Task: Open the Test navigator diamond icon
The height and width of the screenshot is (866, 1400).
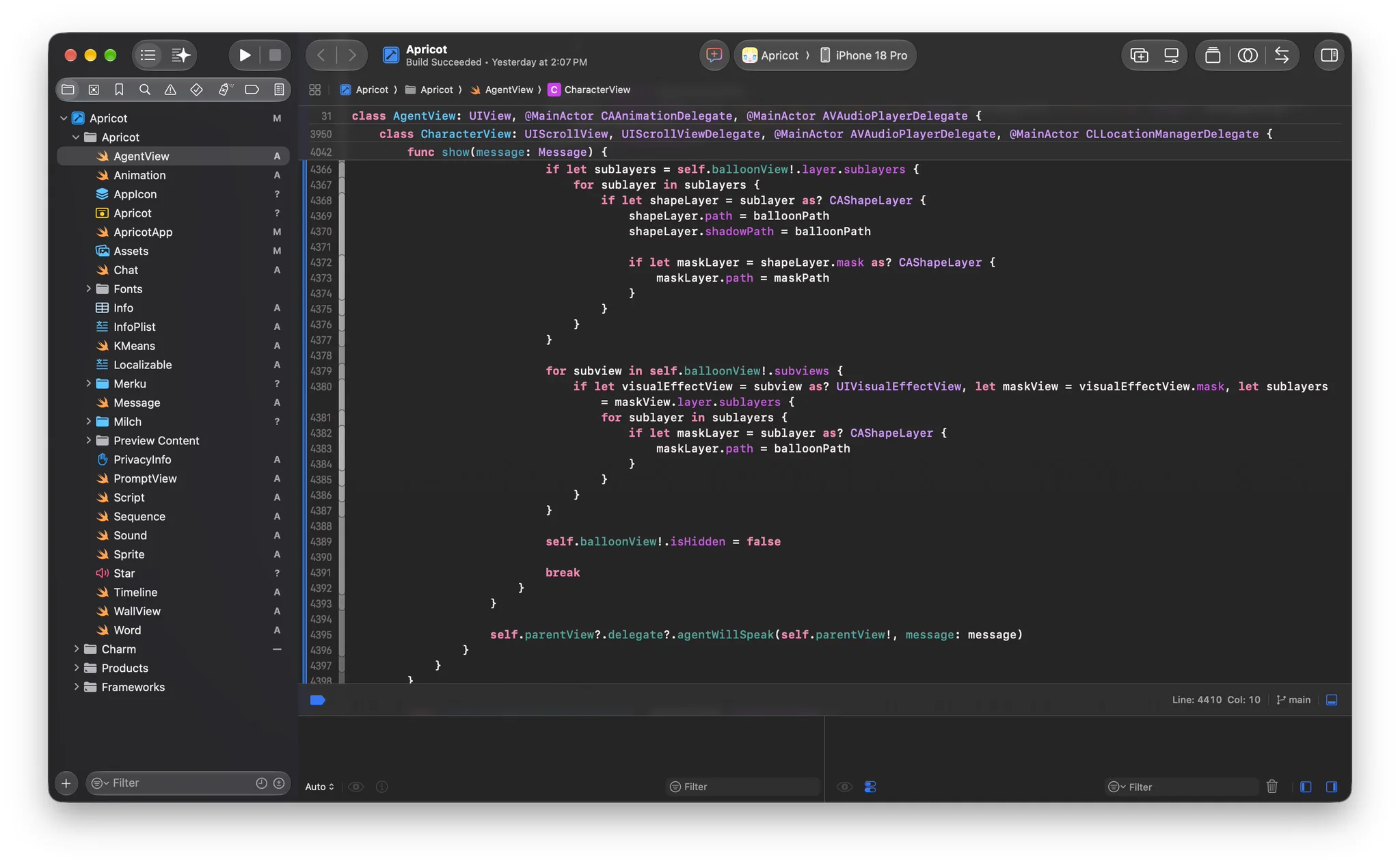Action: (196, 90)
